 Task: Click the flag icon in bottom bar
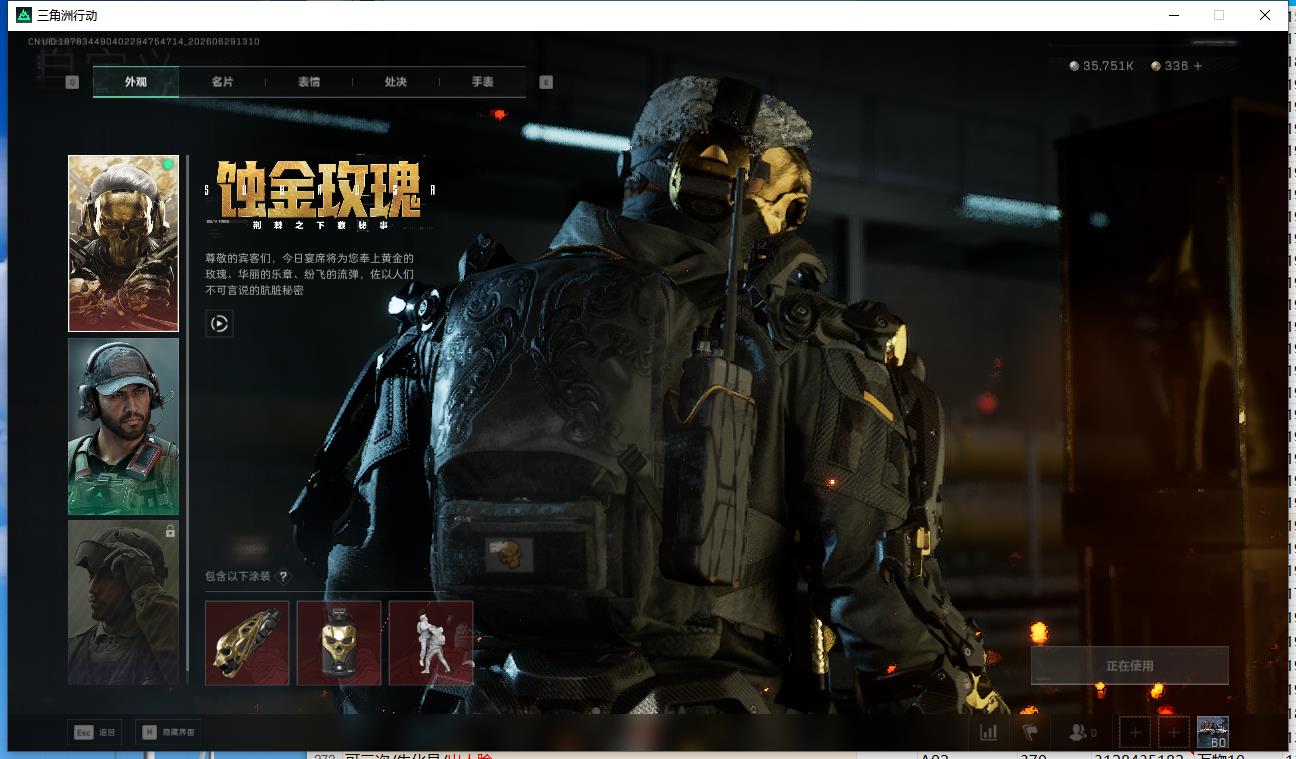tap(1029, 732)
